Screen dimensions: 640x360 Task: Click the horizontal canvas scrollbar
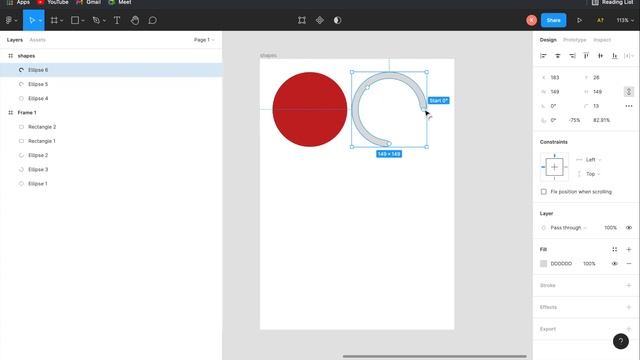tap(435, 356)
